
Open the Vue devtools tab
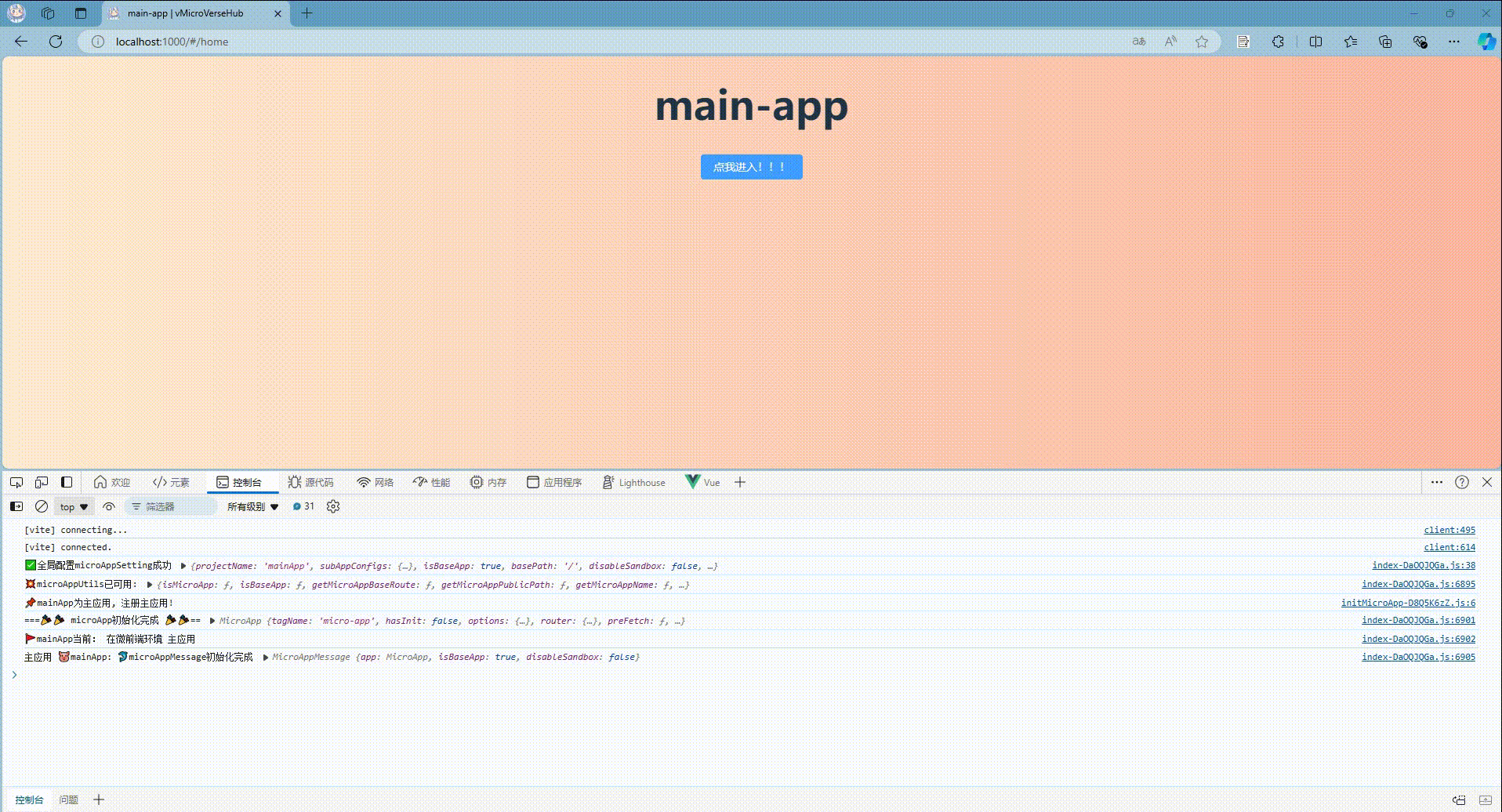pyautogui.click(x=702, y=482)
